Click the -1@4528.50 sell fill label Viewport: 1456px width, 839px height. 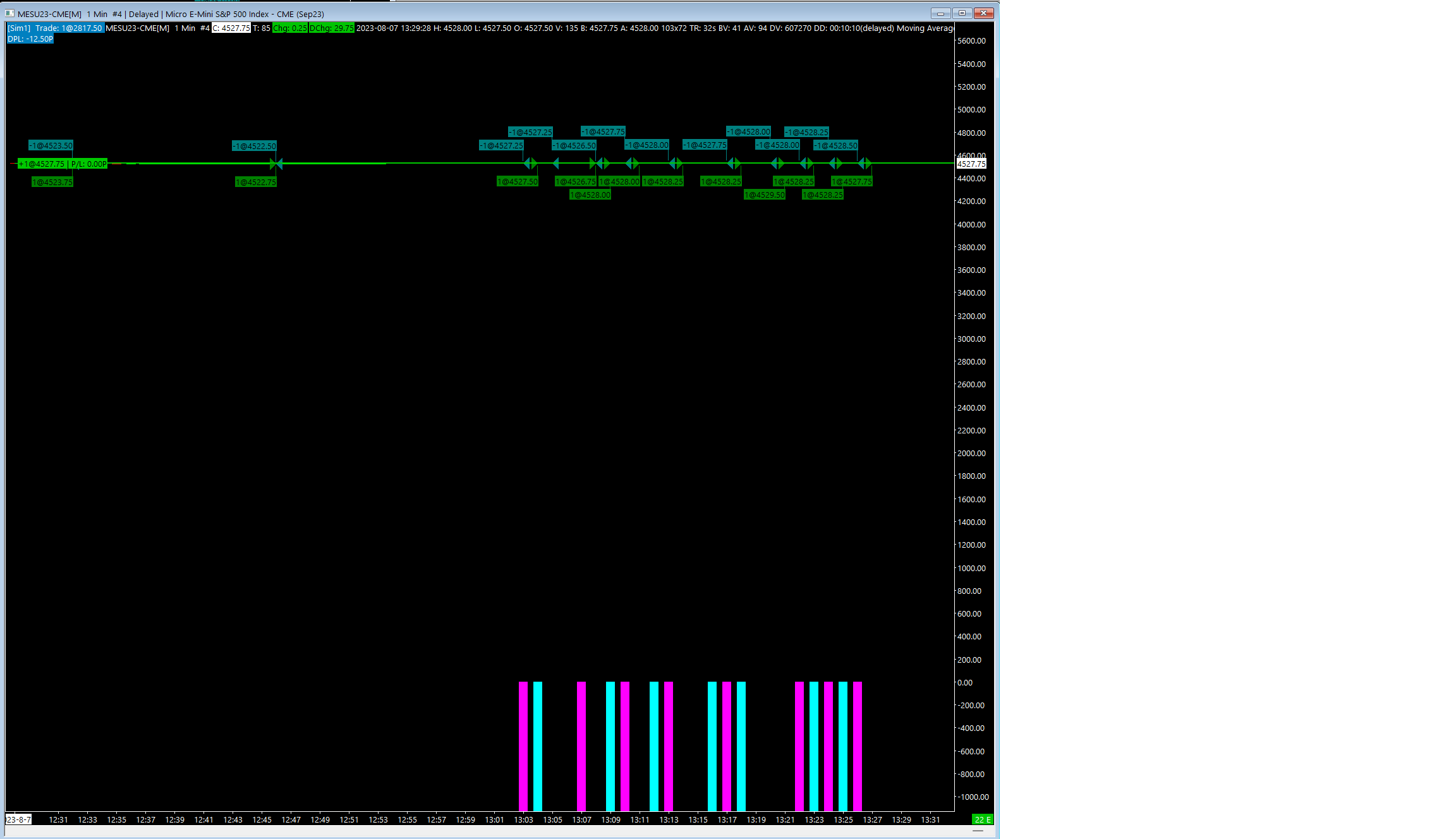835,146
